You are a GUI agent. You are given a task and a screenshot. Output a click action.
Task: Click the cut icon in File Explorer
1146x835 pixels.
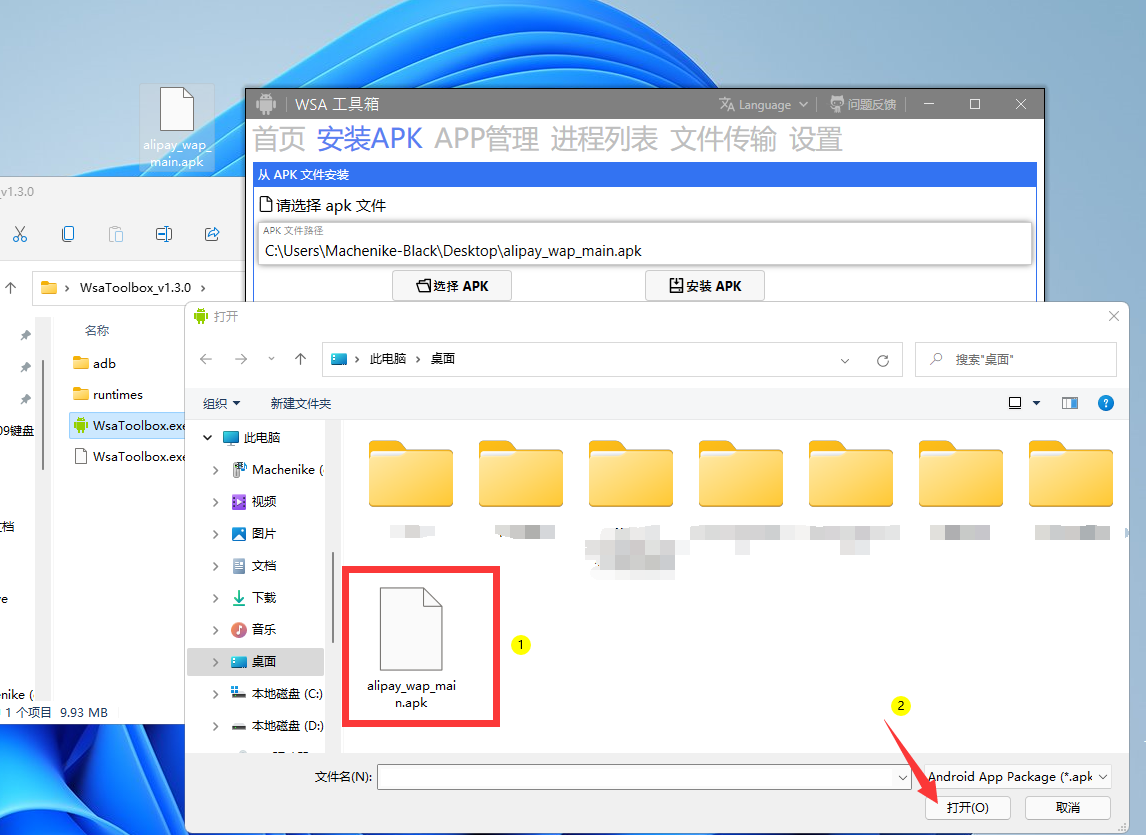point(20,234)
